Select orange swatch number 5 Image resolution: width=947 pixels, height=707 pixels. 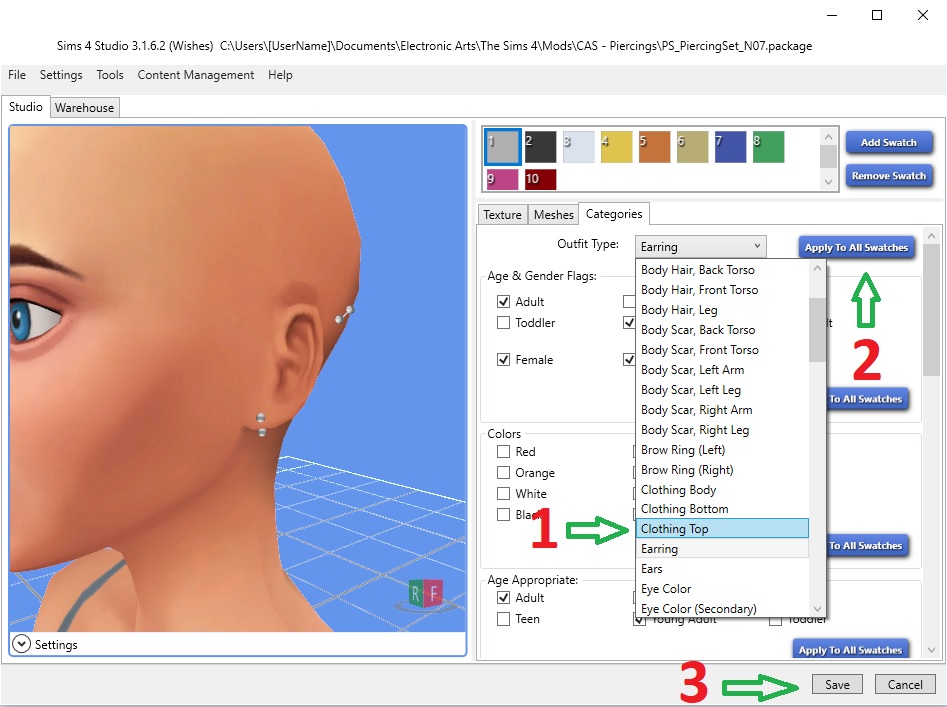pos(654,147)
